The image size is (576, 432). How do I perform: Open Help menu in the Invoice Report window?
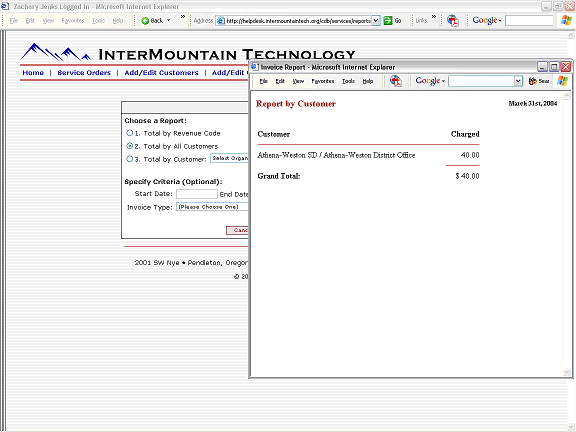(368, 81)
